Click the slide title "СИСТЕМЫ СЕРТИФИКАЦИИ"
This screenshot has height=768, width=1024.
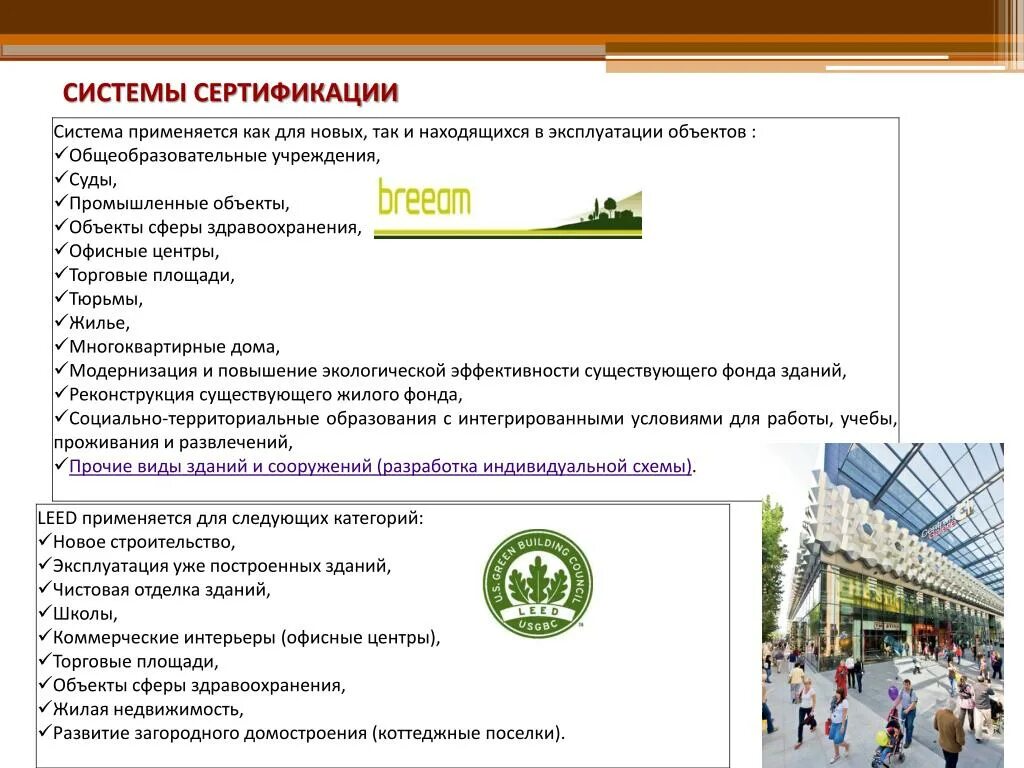(x=231, y=93)
